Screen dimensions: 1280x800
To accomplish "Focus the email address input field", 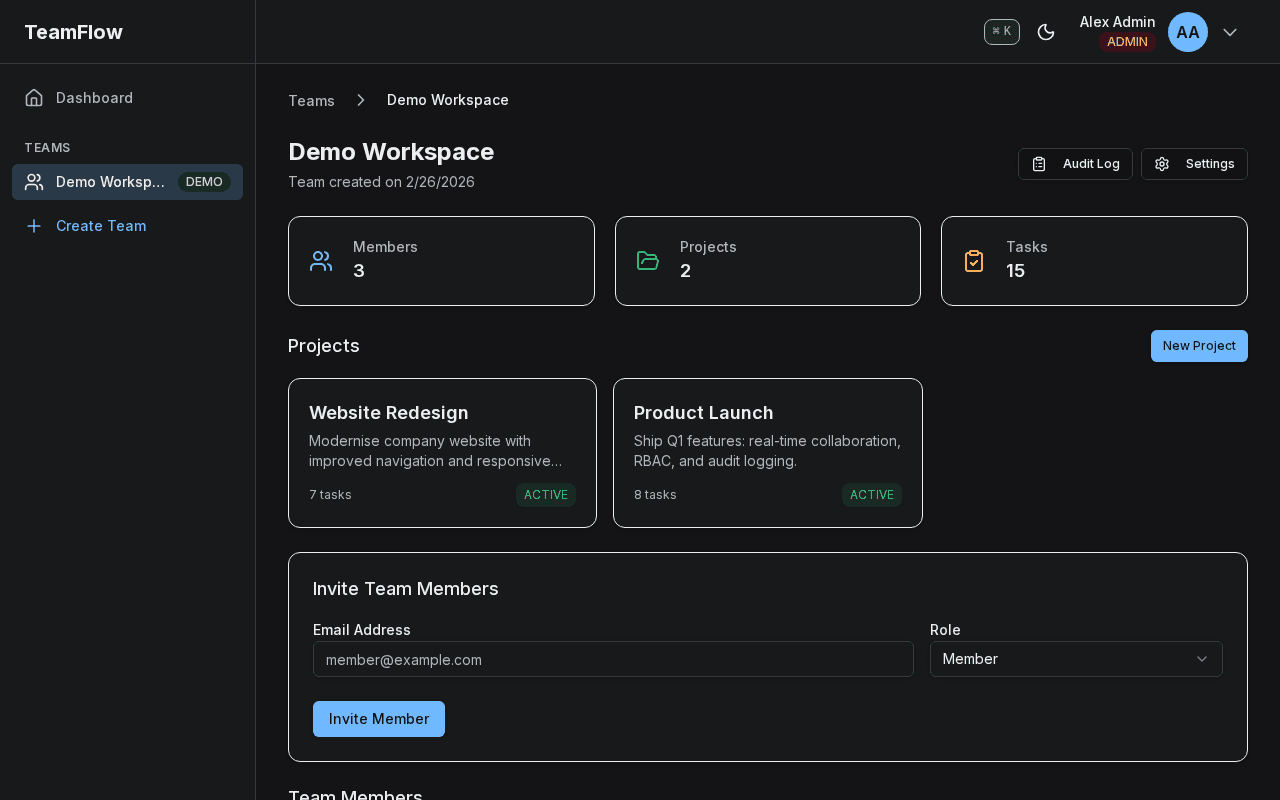I will coord(613,659).
